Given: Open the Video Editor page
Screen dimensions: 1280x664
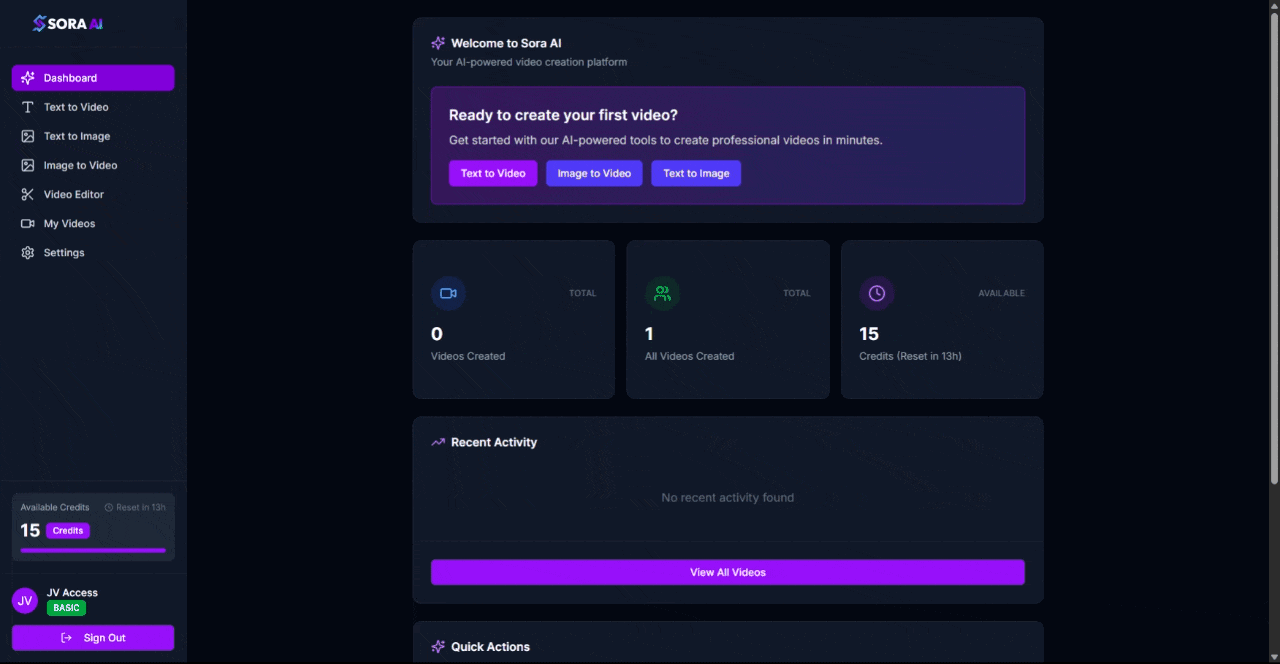Looking at the screenshot, I should pos(73,194).
